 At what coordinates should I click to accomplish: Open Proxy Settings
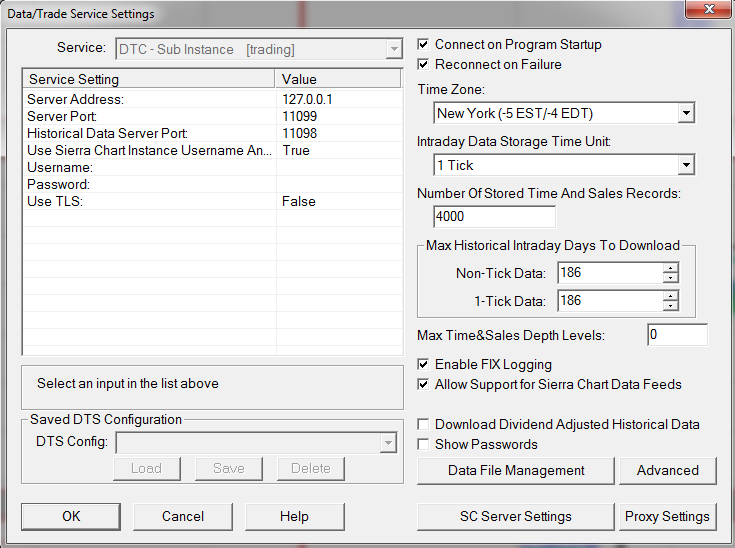(x=668, y=517)
